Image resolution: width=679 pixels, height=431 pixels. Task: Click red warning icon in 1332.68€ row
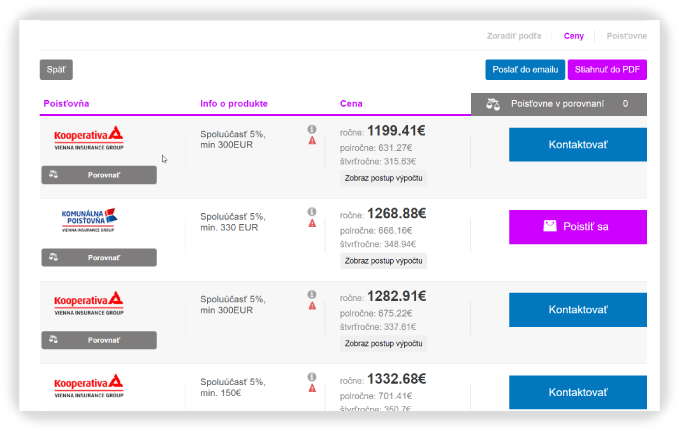tap(312, 388)
